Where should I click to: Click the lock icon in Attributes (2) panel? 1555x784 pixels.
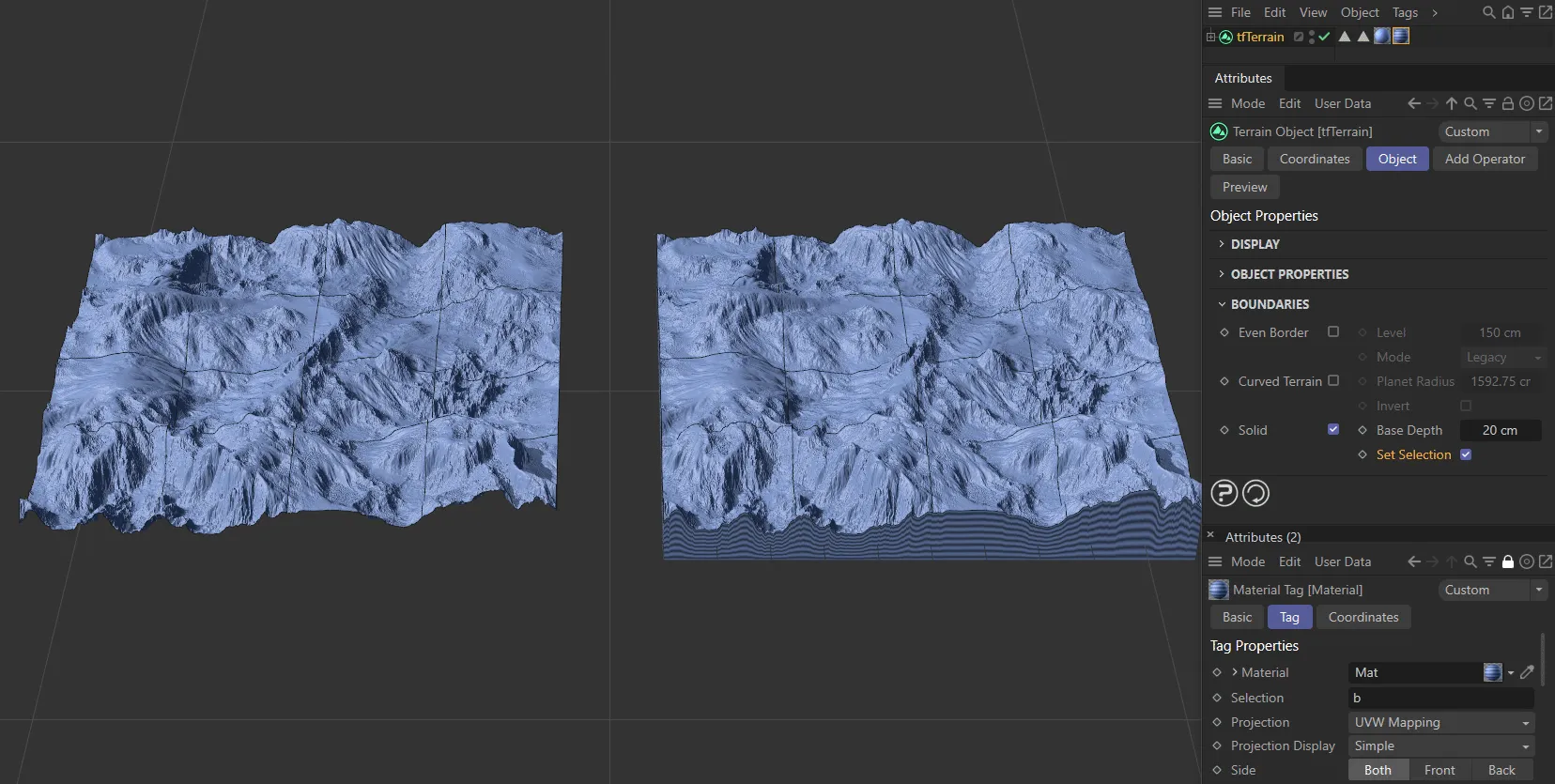click(x=1507, y=561)
